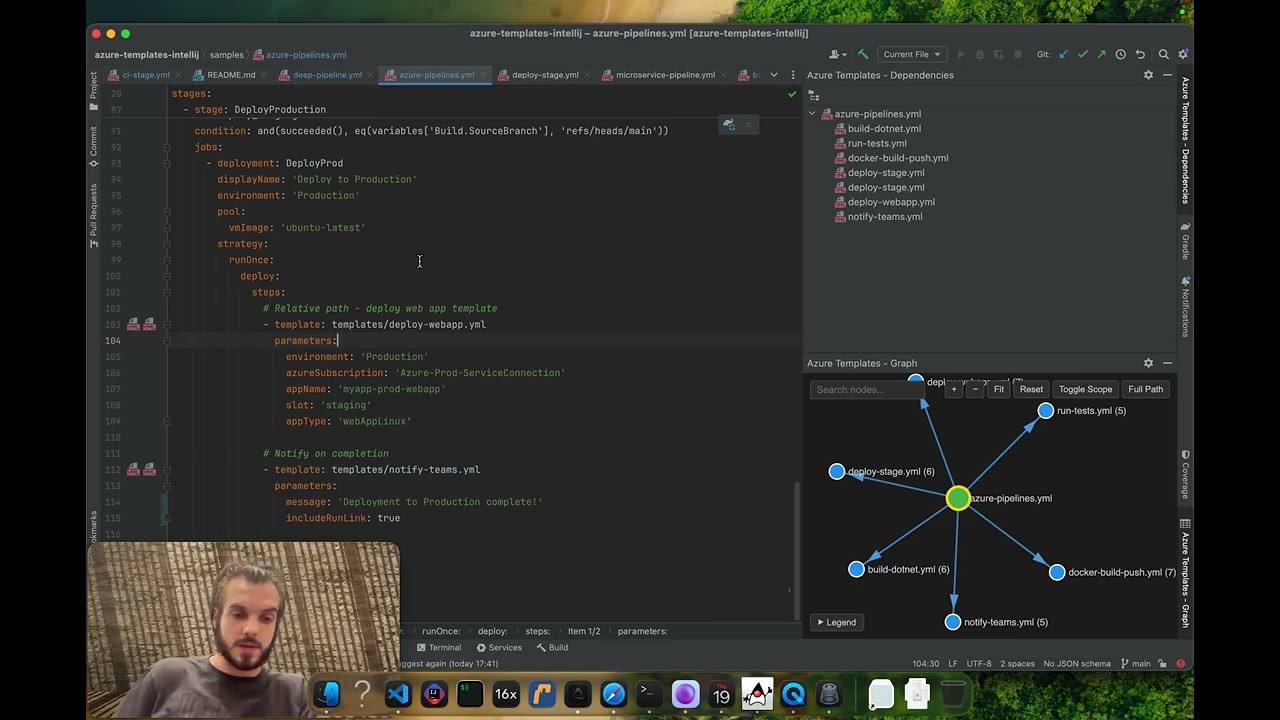Select the build-dotnet.yml graph node
The height and width of the screenshot is (720, 1280).
[856, 569]
